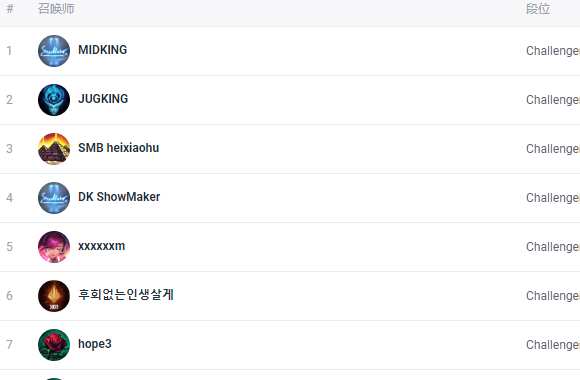
Task: Open the flame avatar of rank 6
Action: click(54, 296)
